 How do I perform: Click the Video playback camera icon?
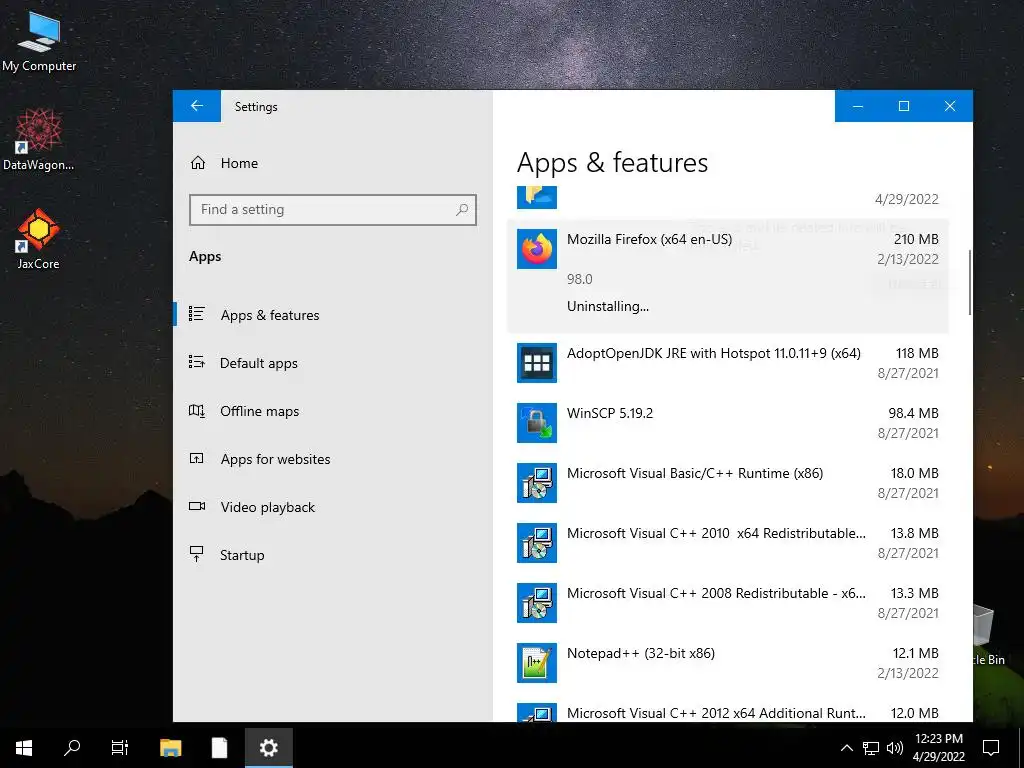coord(197,506)
